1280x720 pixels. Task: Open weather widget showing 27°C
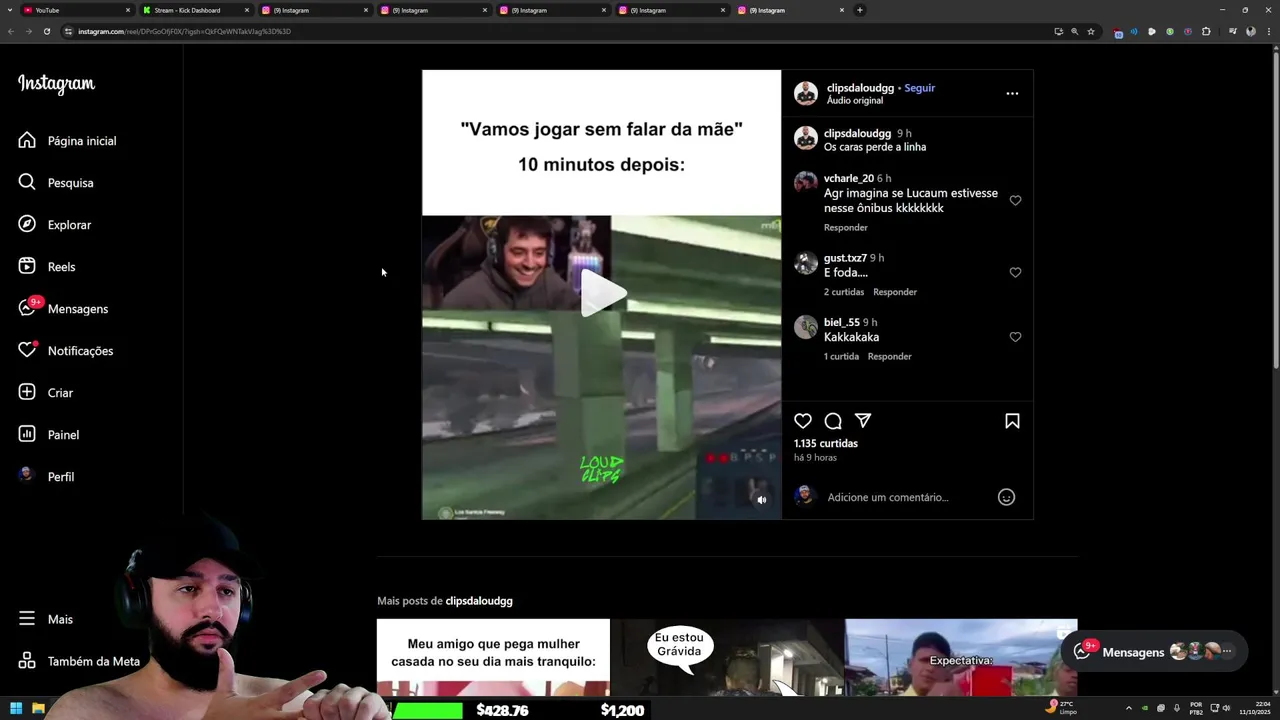pyautogui.click(x=1061, y=707)
